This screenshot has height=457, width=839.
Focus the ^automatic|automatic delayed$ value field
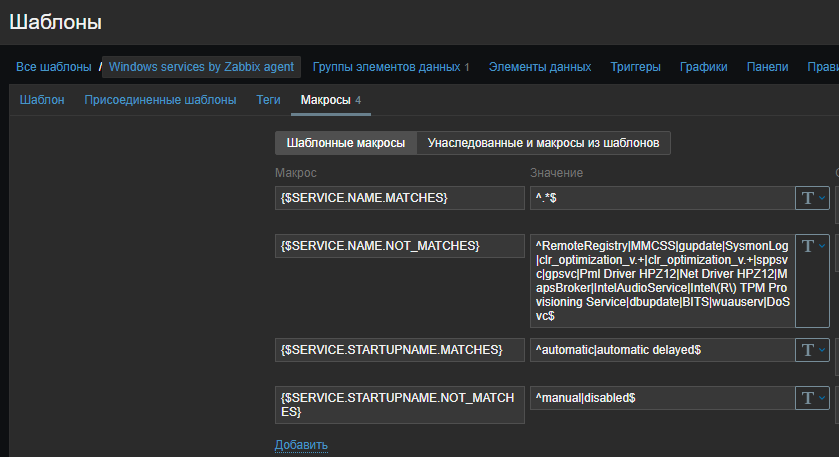pos(660,350)
